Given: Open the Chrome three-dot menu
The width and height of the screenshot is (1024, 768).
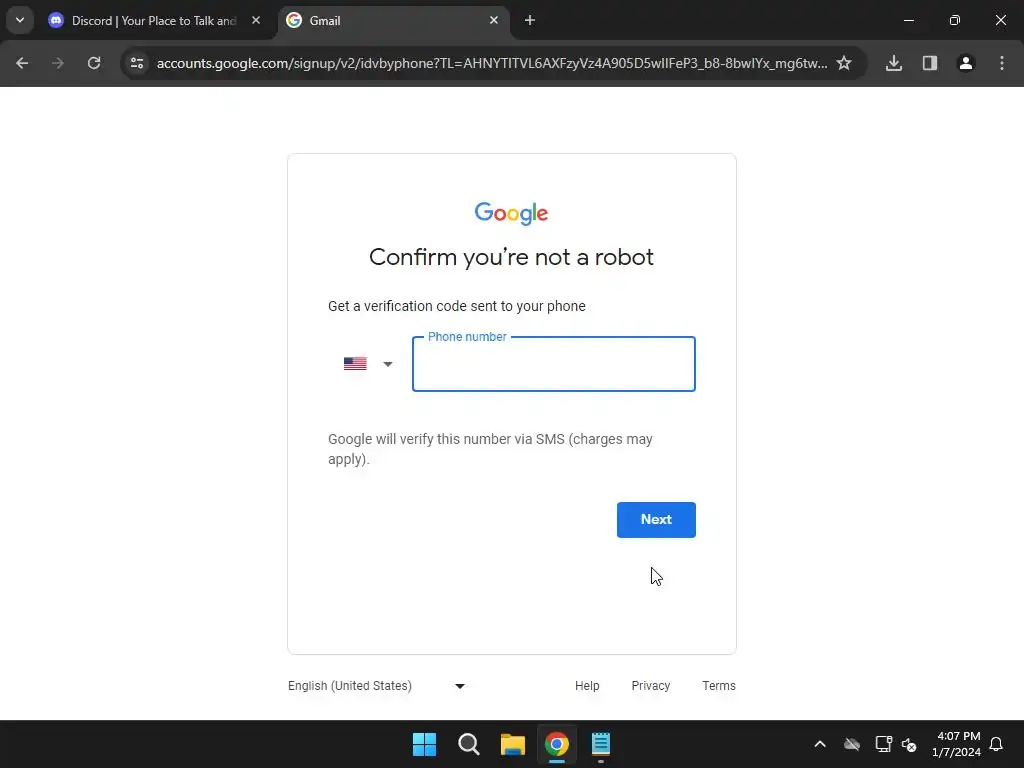Looking at the screenshot, I should 1002,63.
